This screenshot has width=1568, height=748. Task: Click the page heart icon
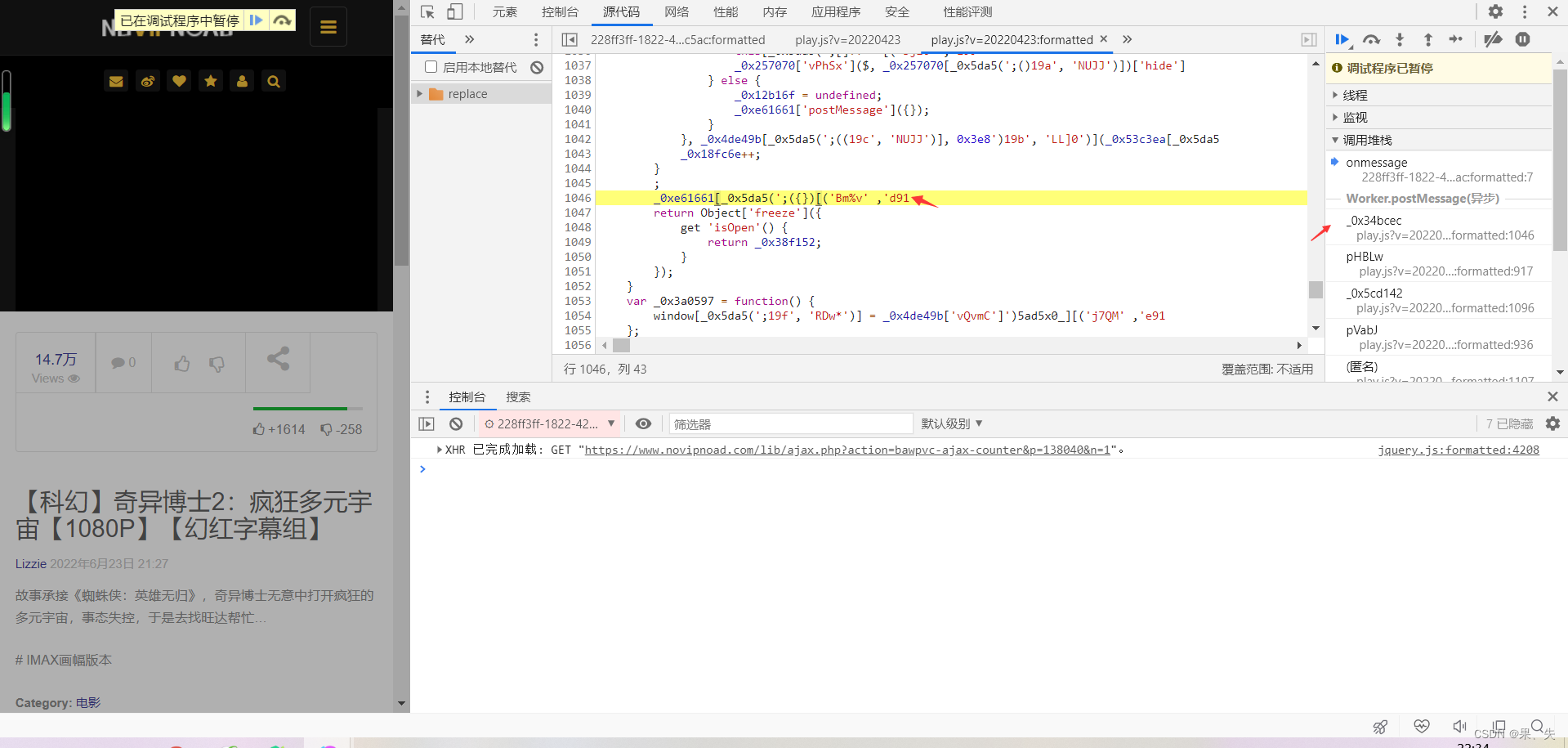[x=179, y=81]
